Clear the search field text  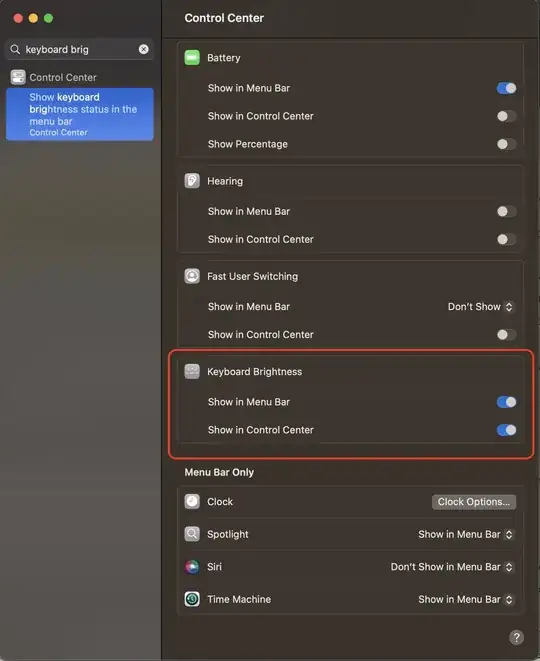click(143, 49)
